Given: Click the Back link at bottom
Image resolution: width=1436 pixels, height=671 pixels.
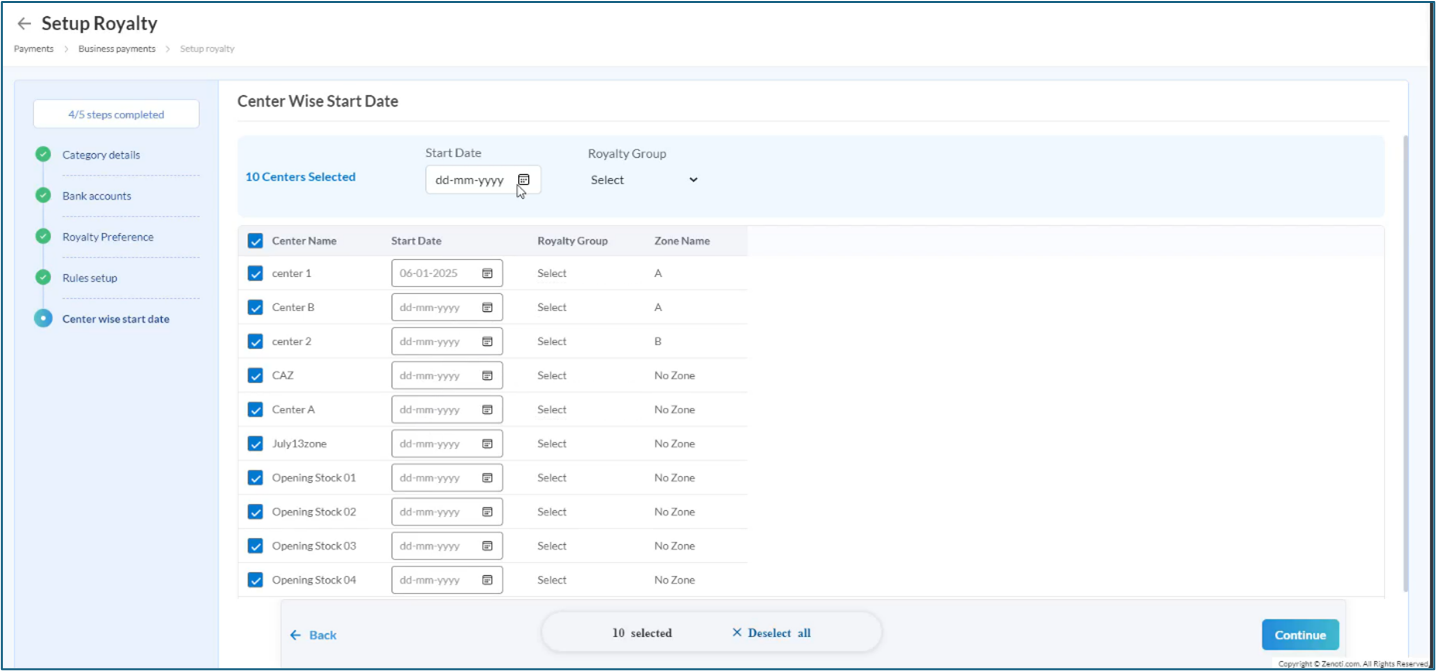Looking at the screenshot, I should [x=313, y=635].
